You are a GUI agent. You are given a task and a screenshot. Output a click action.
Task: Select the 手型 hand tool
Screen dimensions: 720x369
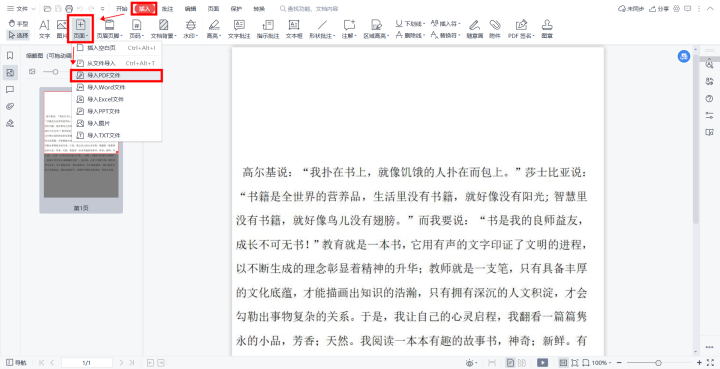pos(18,23)
